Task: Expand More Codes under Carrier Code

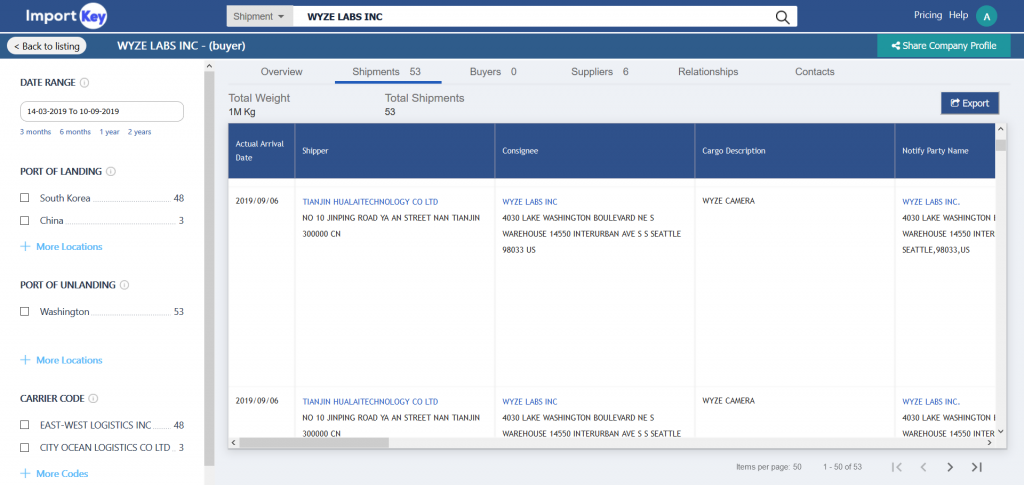Action: [54, 474]
